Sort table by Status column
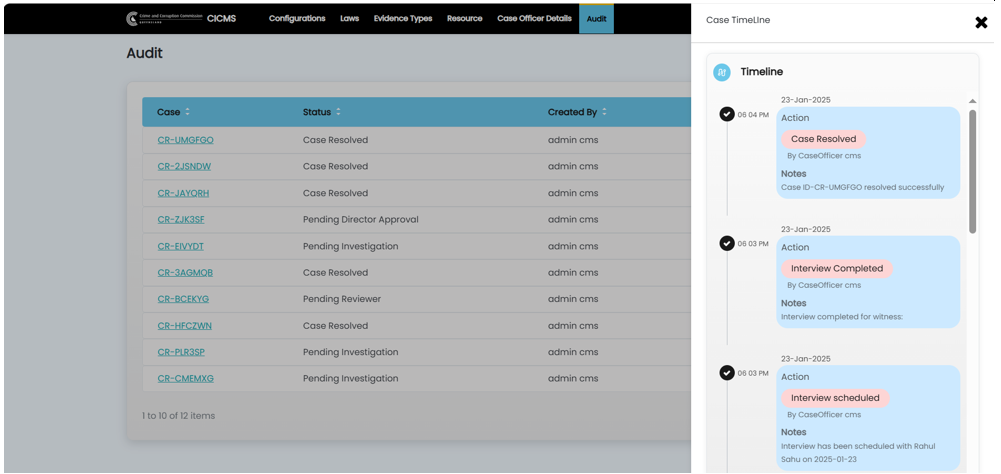 338,112
